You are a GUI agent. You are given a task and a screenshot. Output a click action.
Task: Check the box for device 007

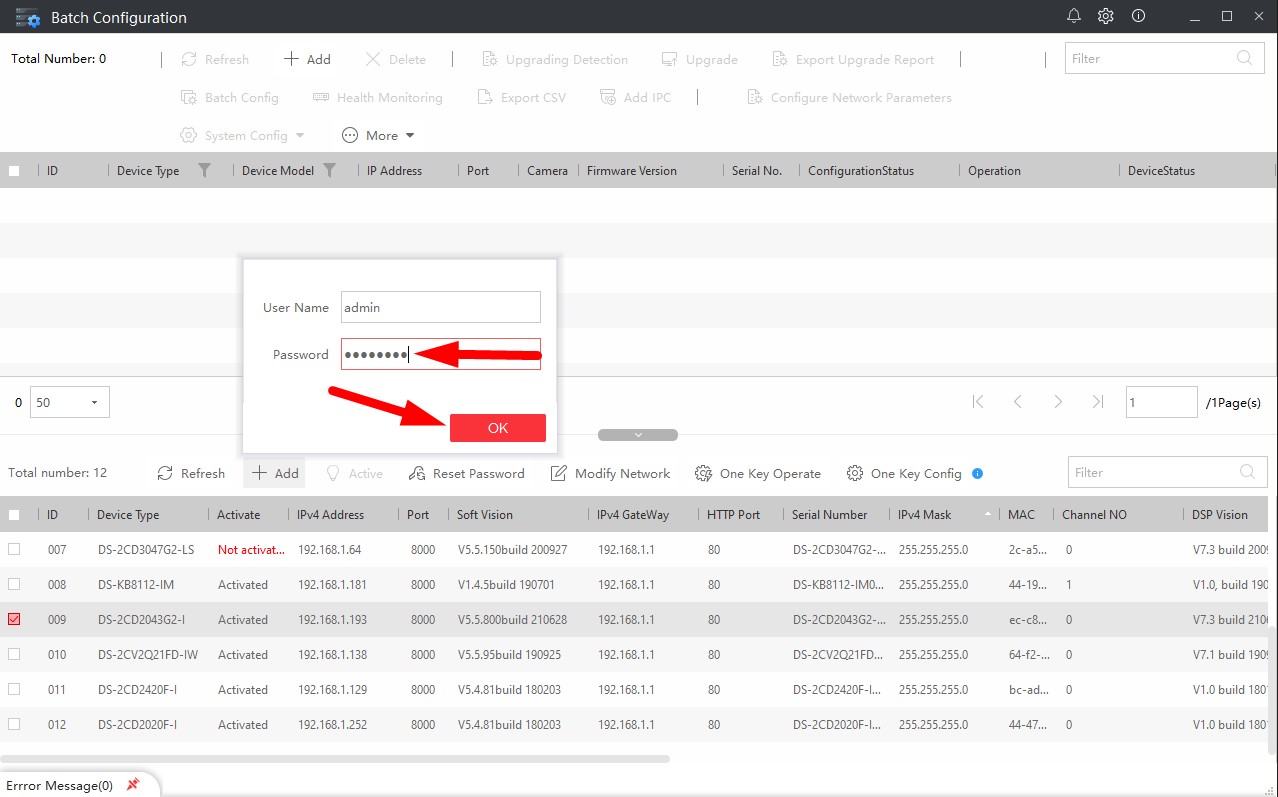click(x=14, y=549)
